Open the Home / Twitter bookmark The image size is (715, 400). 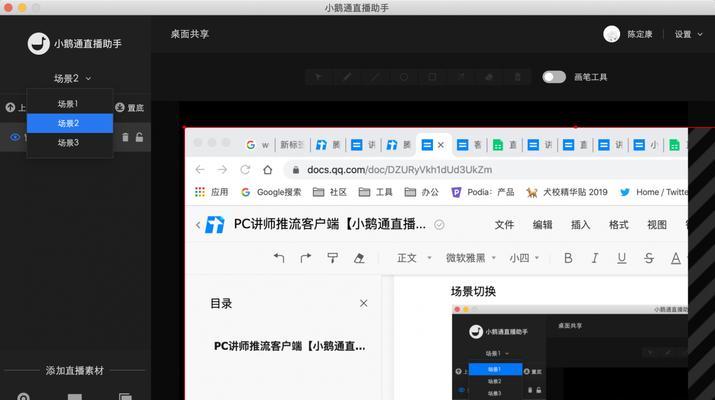pyautogui.click(x=654, y=192)
